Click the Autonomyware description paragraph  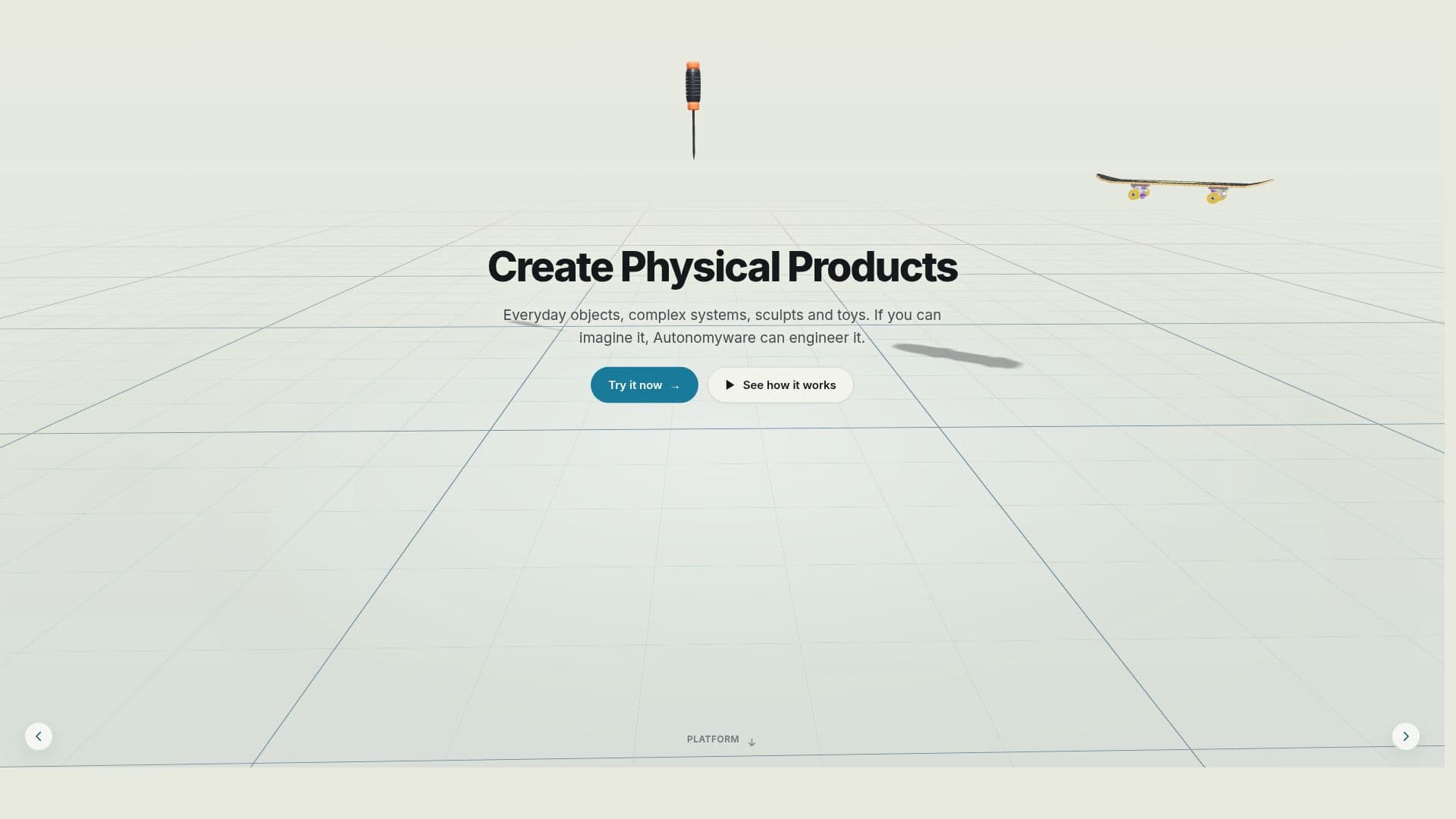point(722,326)
